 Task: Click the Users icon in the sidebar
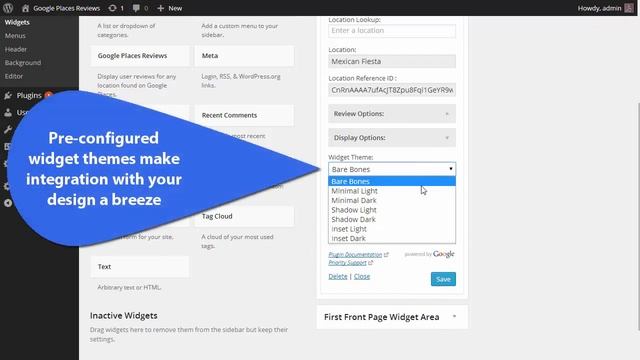pyautogui.click(x=8, y=112)
